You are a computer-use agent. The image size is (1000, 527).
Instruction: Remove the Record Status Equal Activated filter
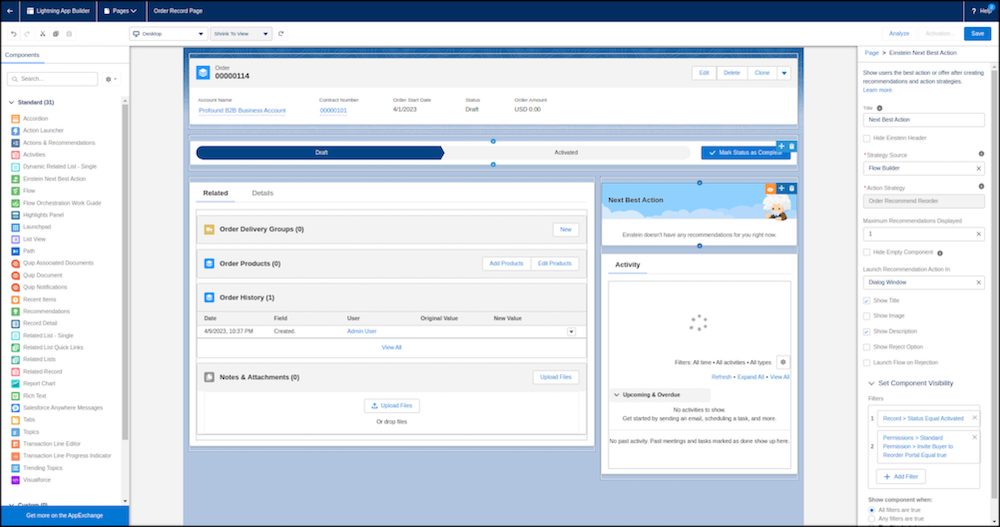point(974,418)
